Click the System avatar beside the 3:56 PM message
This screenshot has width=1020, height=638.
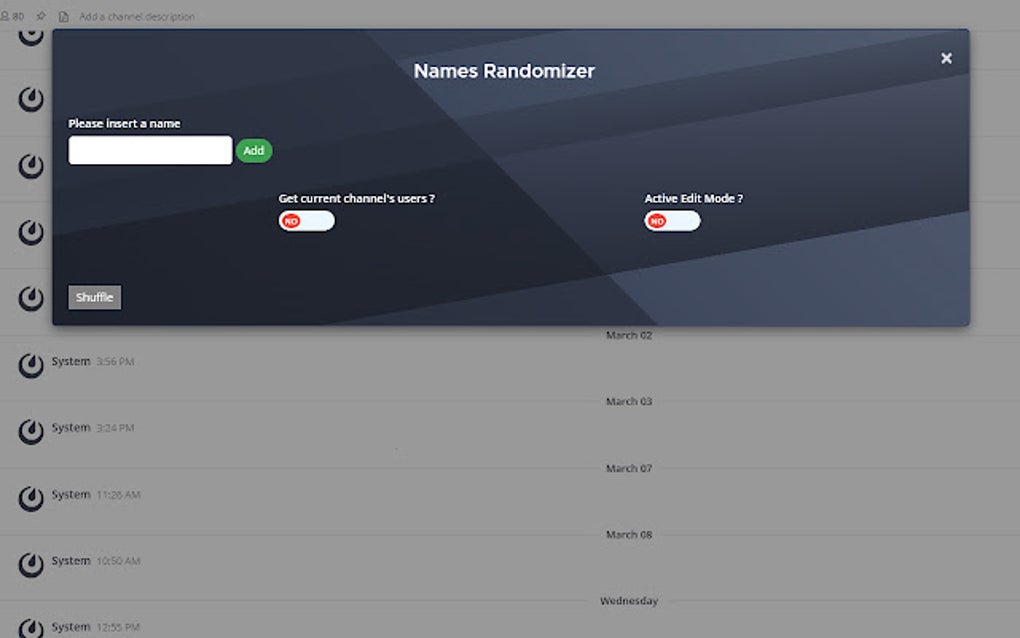30,365
